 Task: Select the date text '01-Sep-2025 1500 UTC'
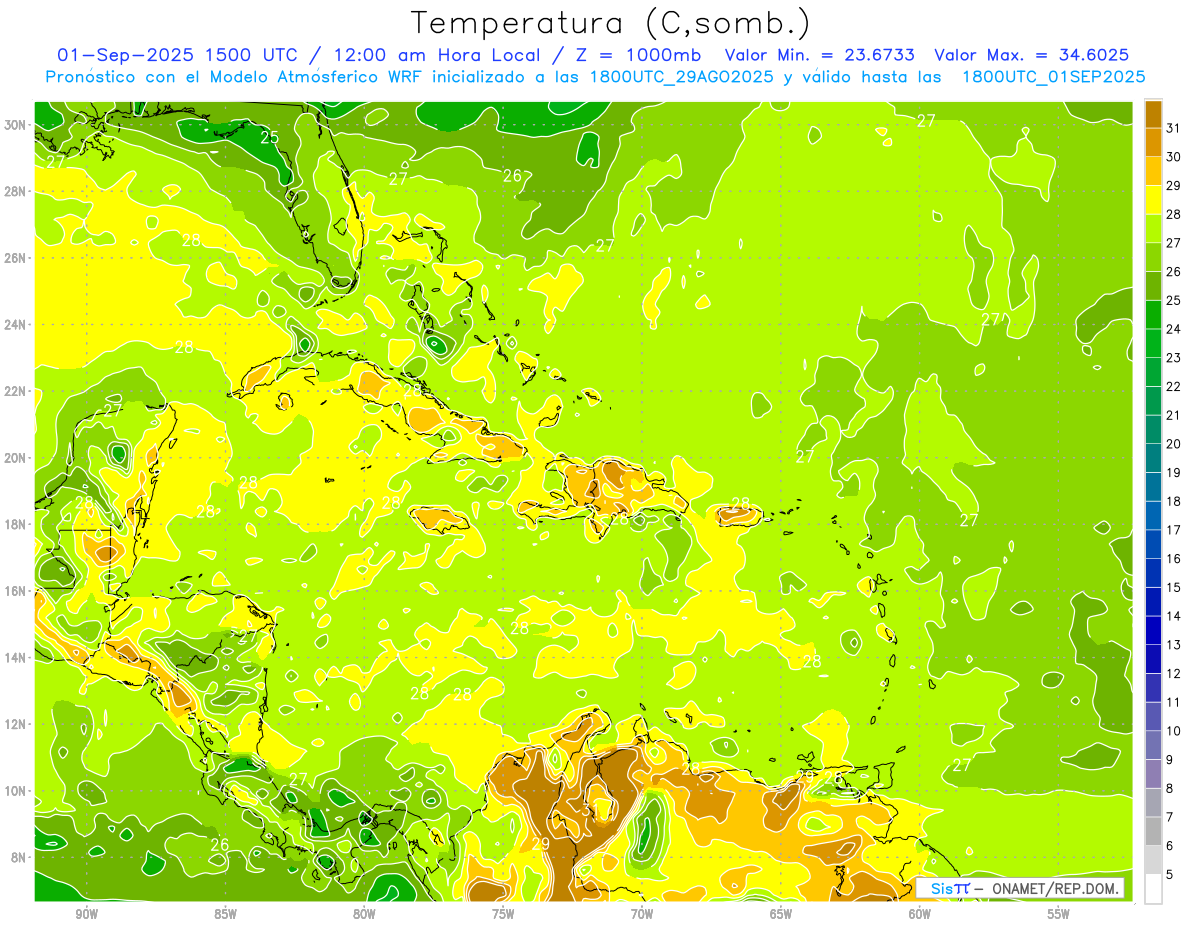pos(179,55)
